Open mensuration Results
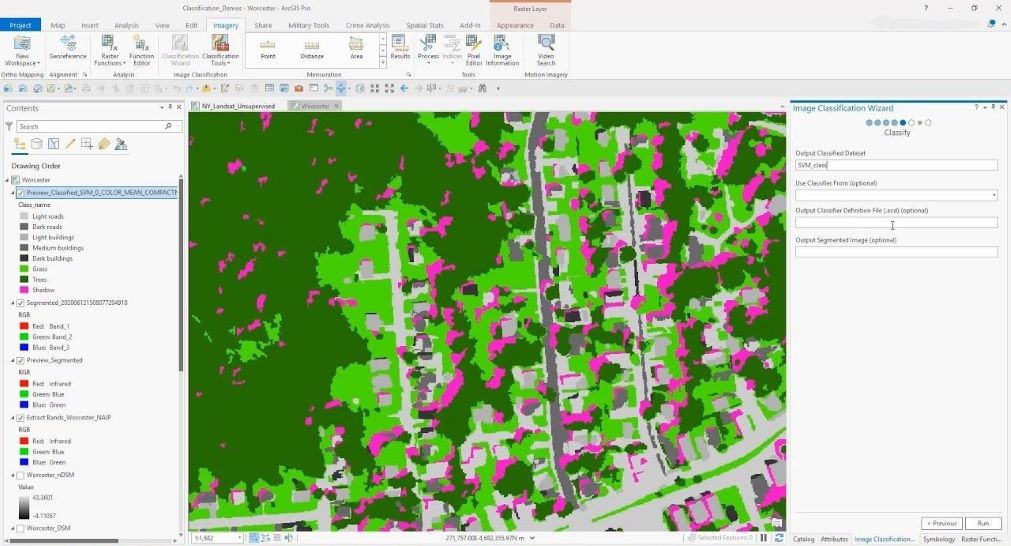This screenshot has height=546, width=1011. click(400, 48)
